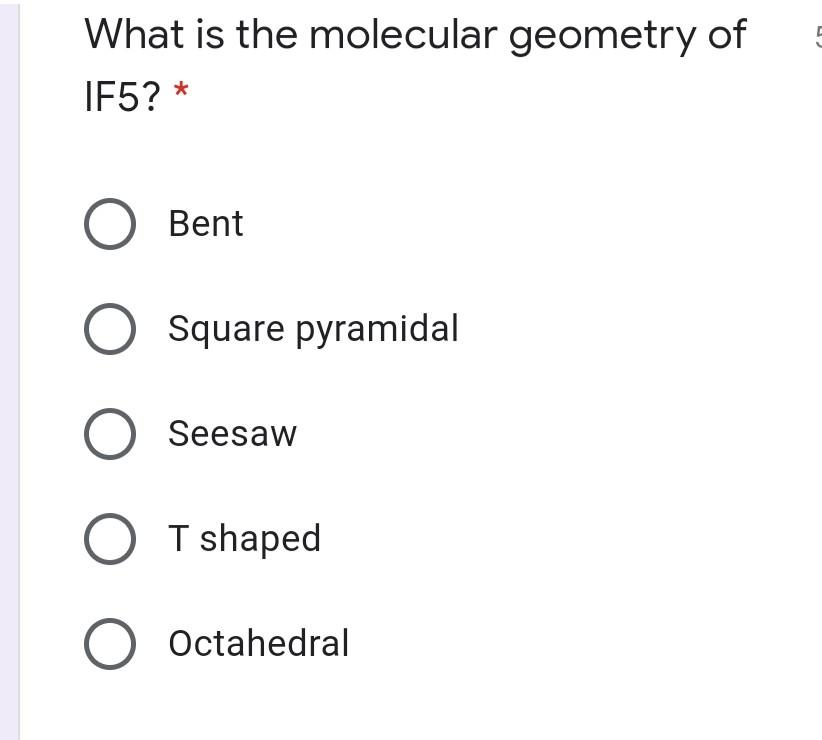Click the red required asterisk
This screenshot has height=740, width=822.
[180, 95]
